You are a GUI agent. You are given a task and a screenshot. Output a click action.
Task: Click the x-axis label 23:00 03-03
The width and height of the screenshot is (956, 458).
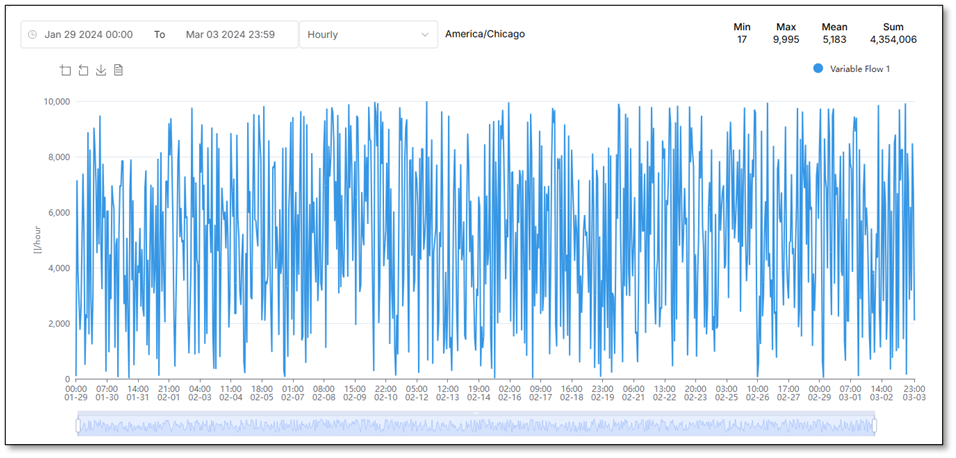(x=914, y=393)
